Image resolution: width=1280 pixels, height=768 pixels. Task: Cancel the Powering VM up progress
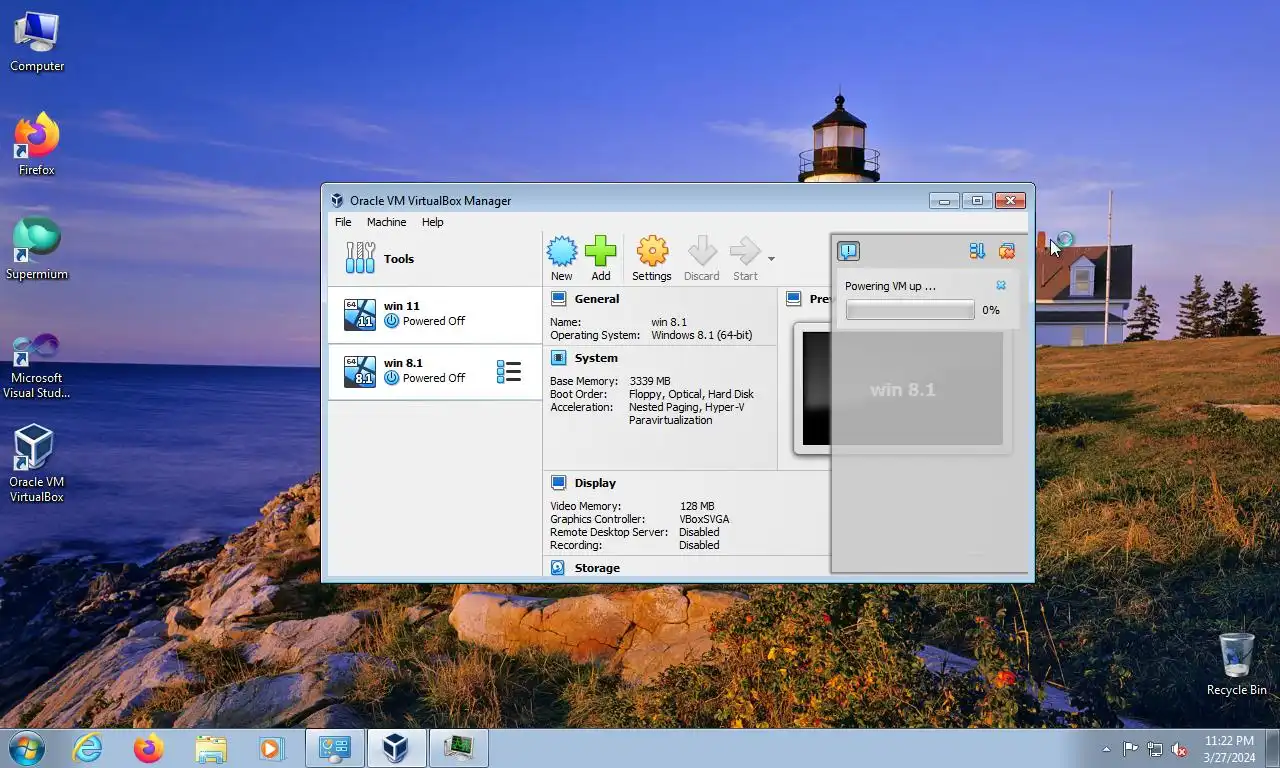coord(1001,285)
